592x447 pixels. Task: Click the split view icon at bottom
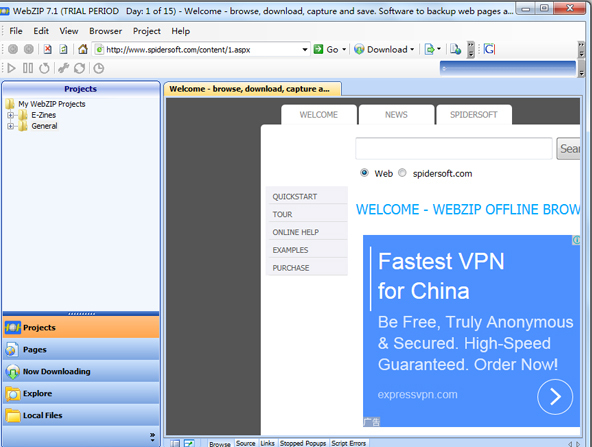pyautogui.click(x=174, y=443)
